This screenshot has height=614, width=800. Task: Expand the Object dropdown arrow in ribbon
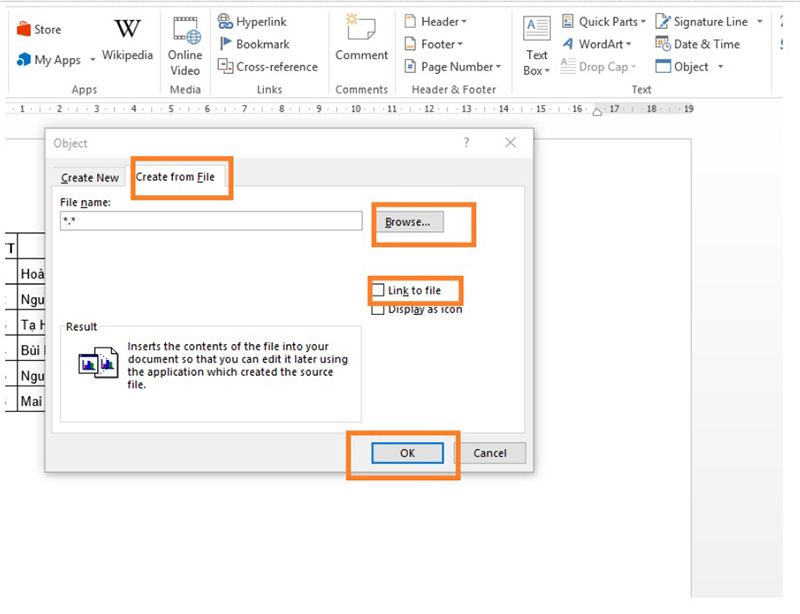tap(720, 66)
